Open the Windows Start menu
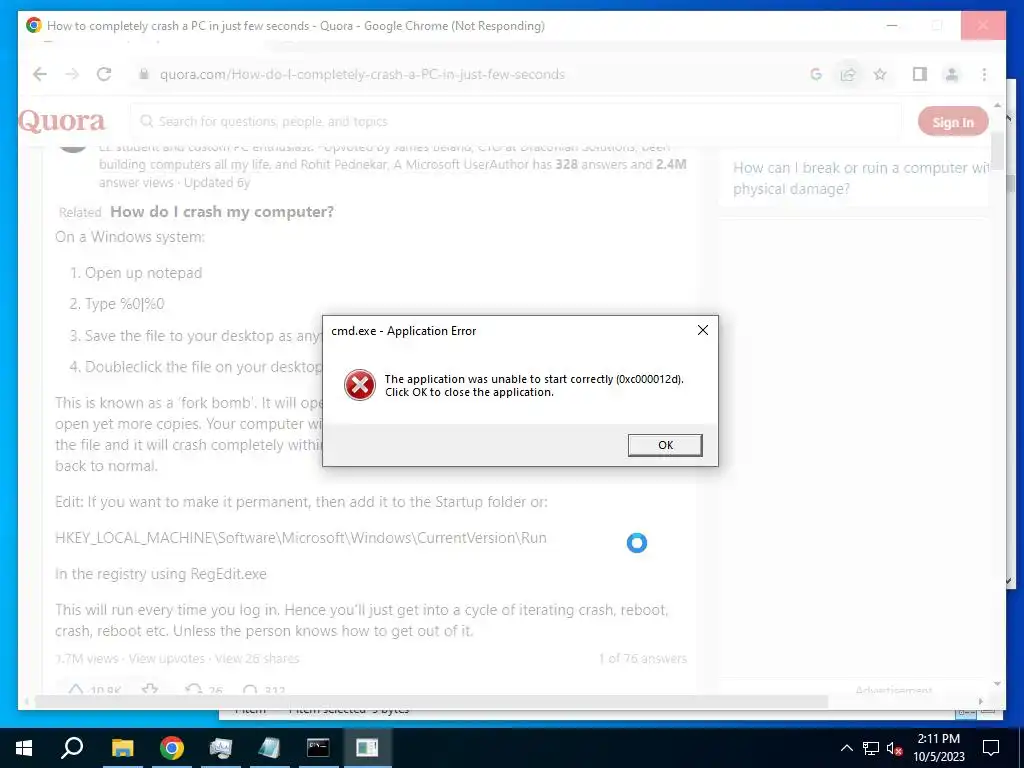This screenshot has height=768, width=1024. tap(24, 748)
